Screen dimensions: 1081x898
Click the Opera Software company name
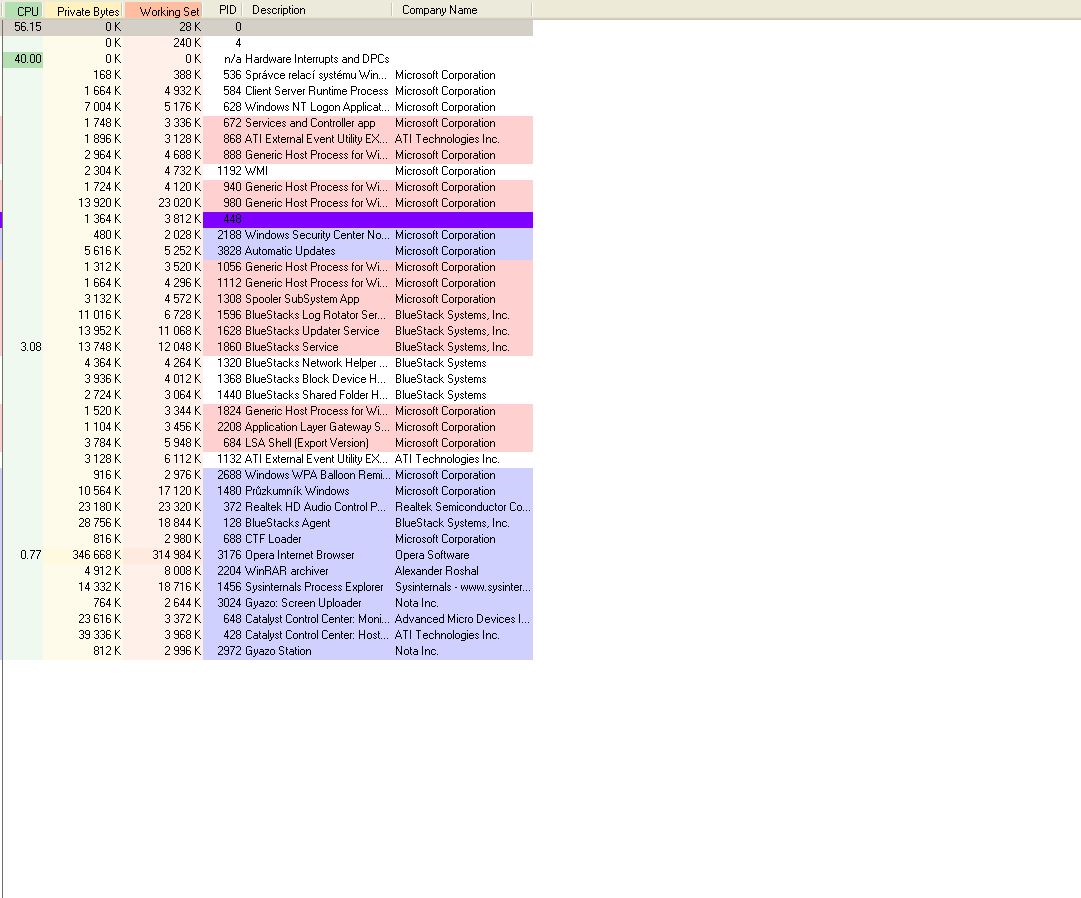point(432,555)
